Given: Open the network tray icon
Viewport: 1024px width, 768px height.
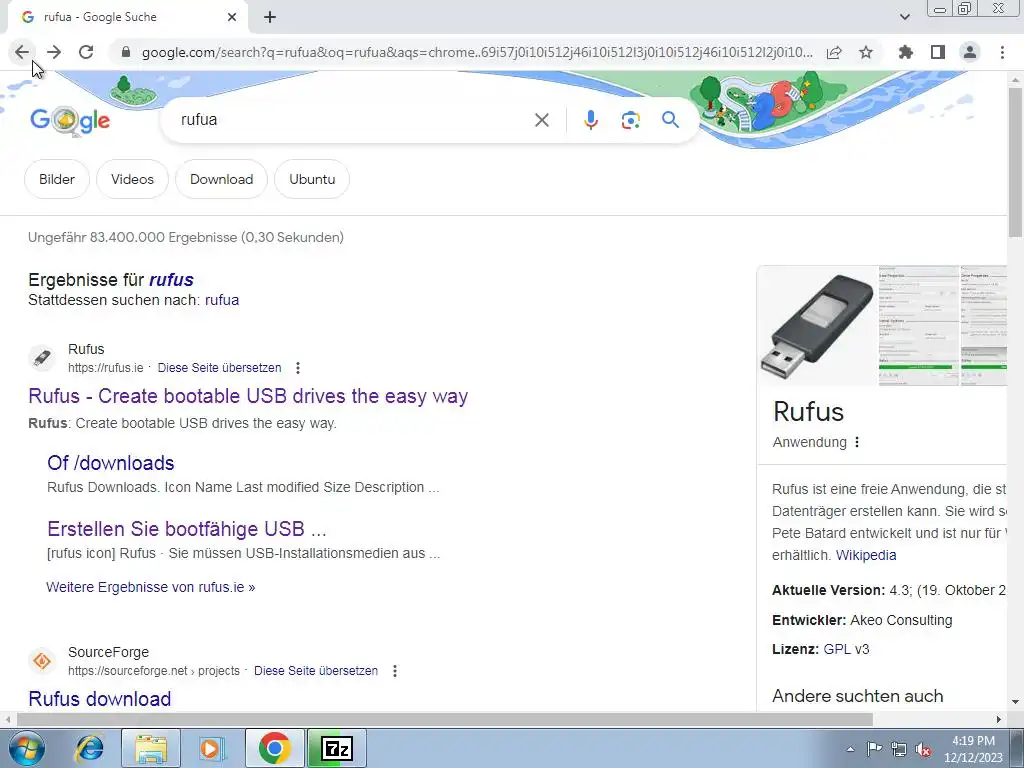Looking at the screenshot, I should [899, 749].
